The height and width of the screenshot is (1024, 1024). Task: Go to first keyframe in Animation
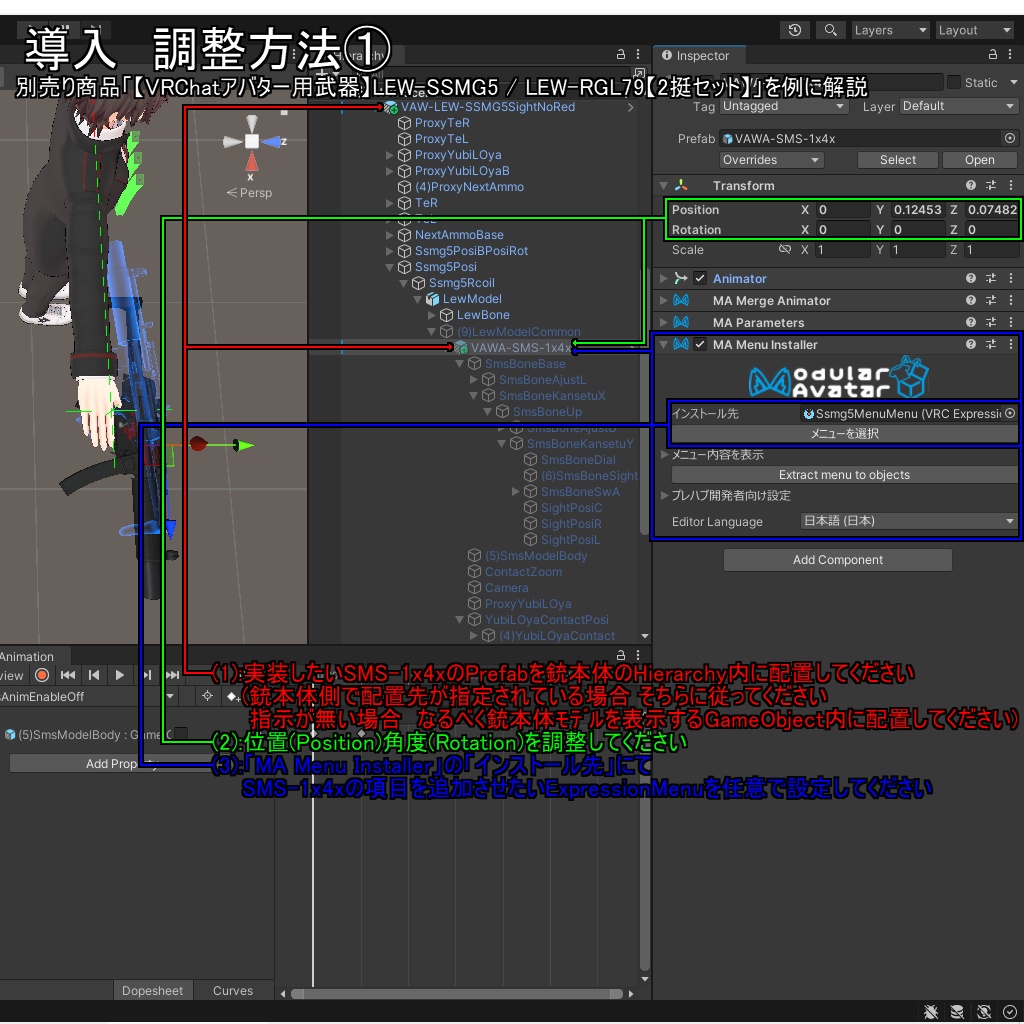(x=67, y=675)
